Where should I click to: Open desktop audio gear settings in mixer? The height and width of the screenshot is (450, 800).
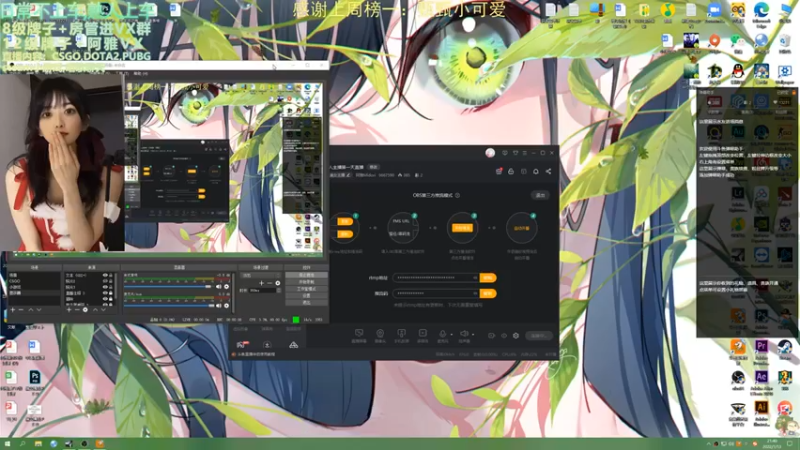click(227, 287)
